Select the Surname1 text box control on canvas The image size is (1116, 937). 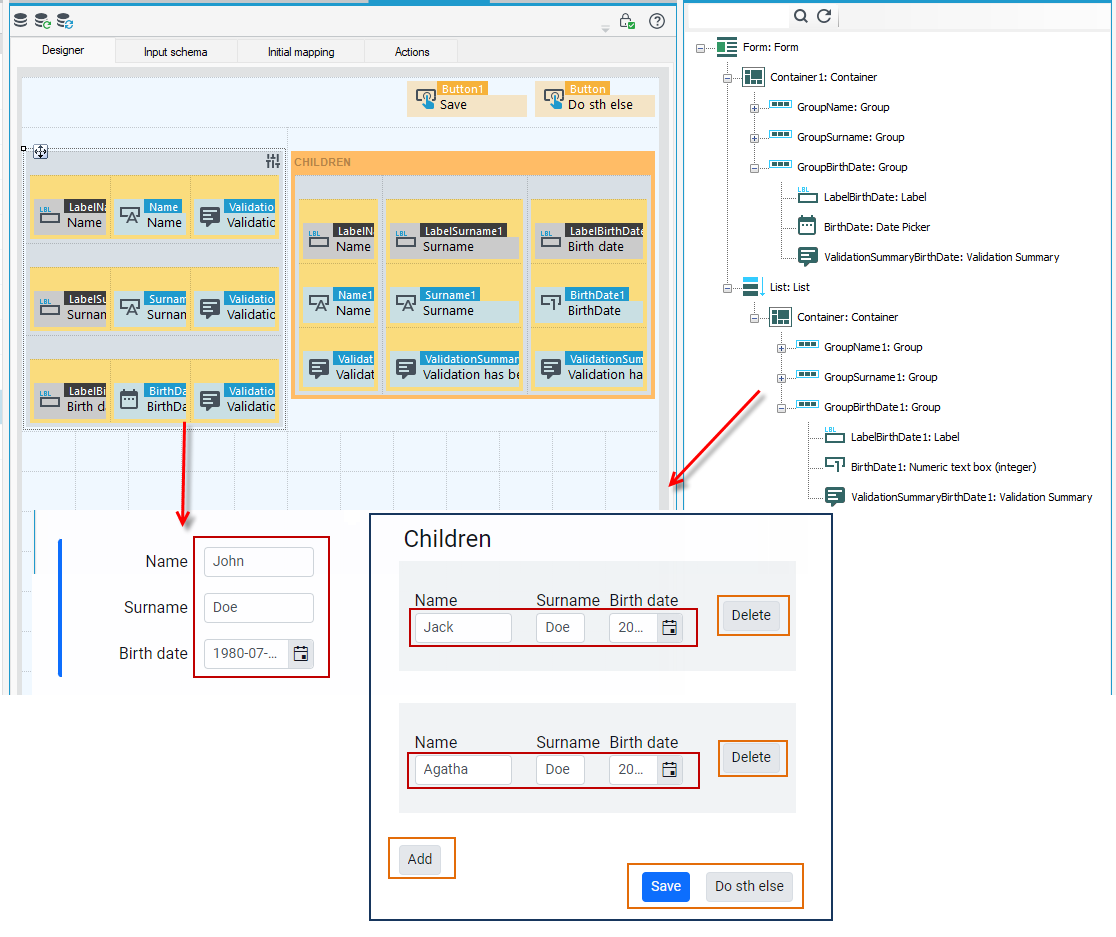pos(454,303)
